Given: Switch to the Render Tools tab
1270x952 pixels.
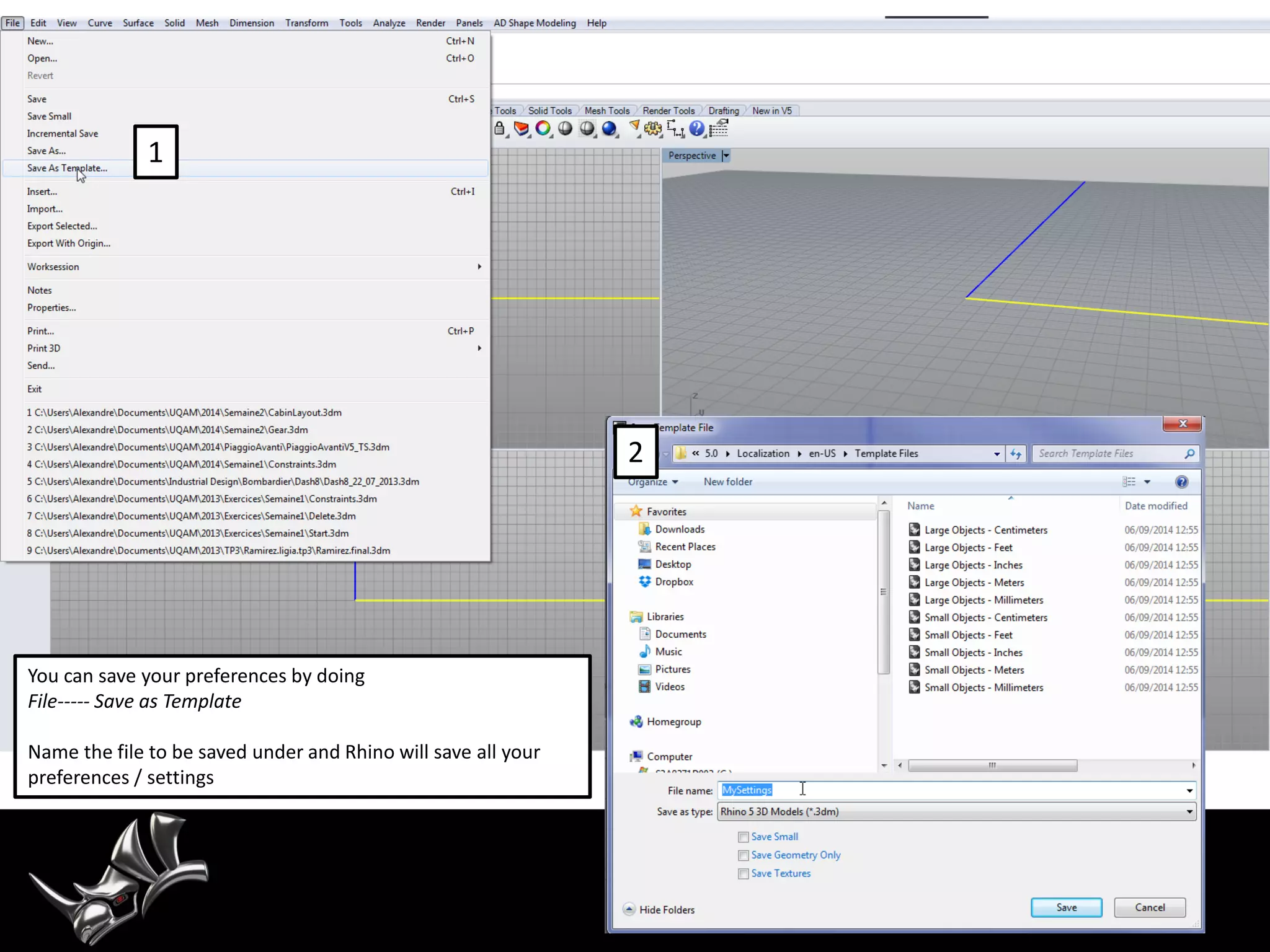Looking at the screenshot, I should click(x=668, y=111).
